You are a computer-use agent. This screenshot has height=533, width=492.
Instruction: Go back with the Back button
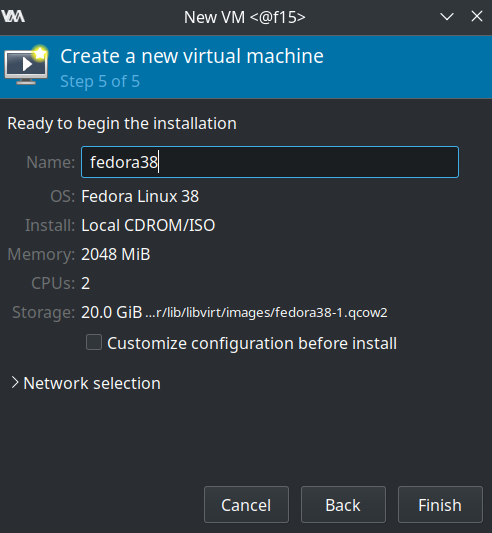pyautogui.click(x=343, y=504)
